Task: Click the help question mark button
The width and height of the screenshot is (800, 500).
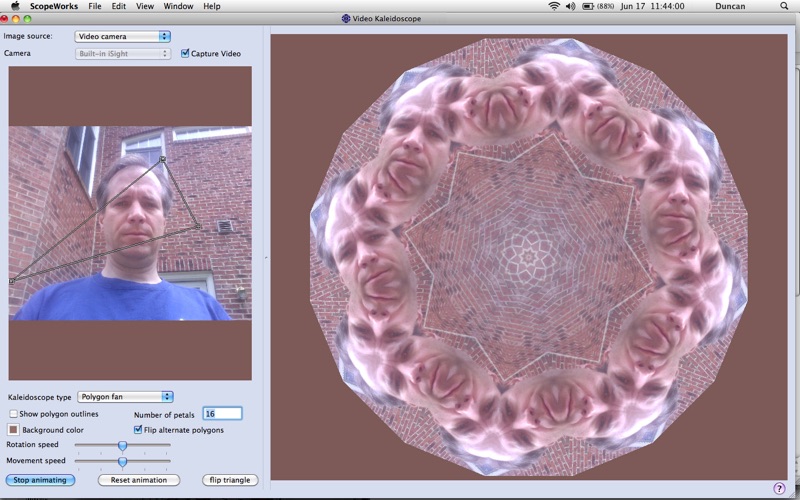Action: [779, 488]
